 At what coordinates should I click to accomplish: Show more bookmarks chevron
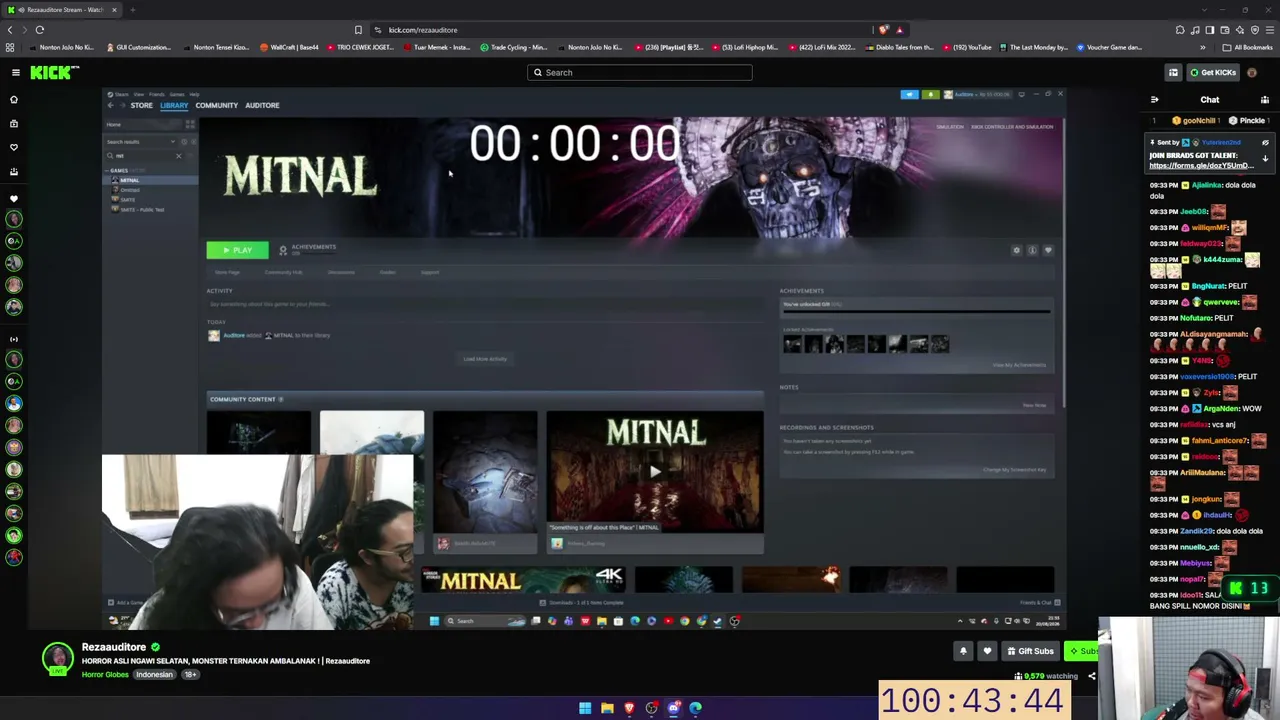1203,47
